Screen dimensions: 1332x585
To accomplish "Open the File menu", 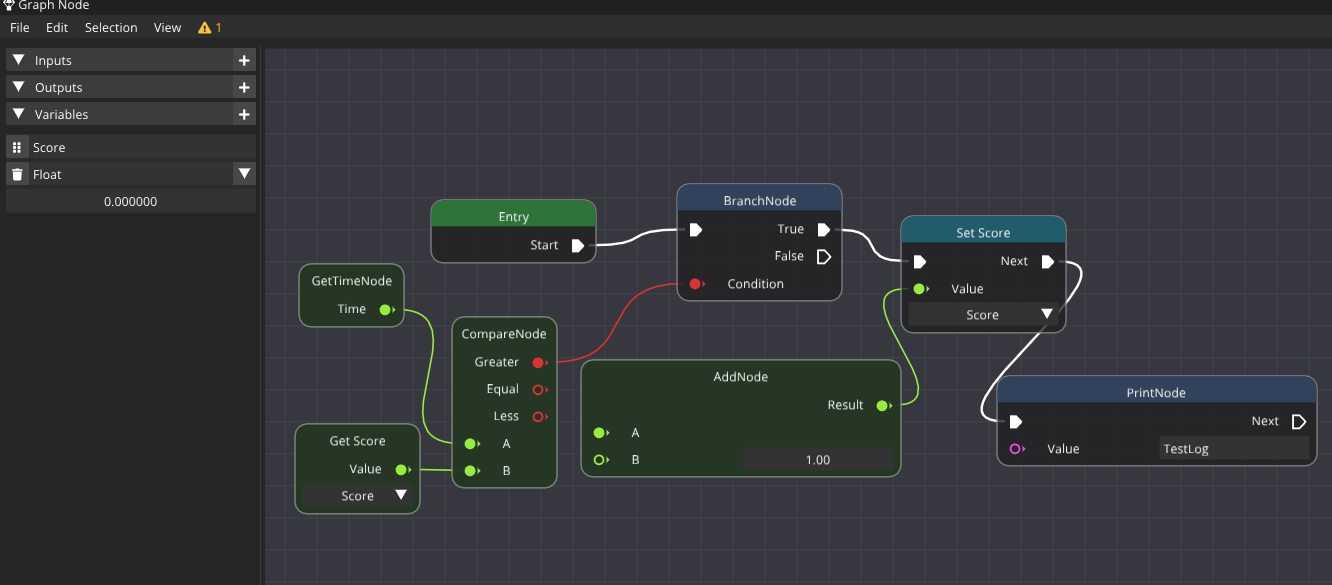I will pyautogui.click(x=20, y=28).
